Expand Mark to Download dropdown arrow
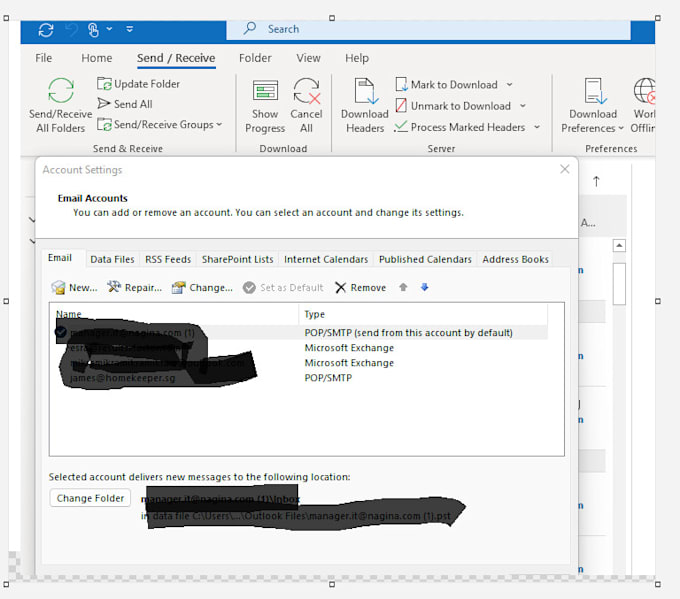Image resolution: width=680 pixels, height=599 pixels. coord(510,85)
